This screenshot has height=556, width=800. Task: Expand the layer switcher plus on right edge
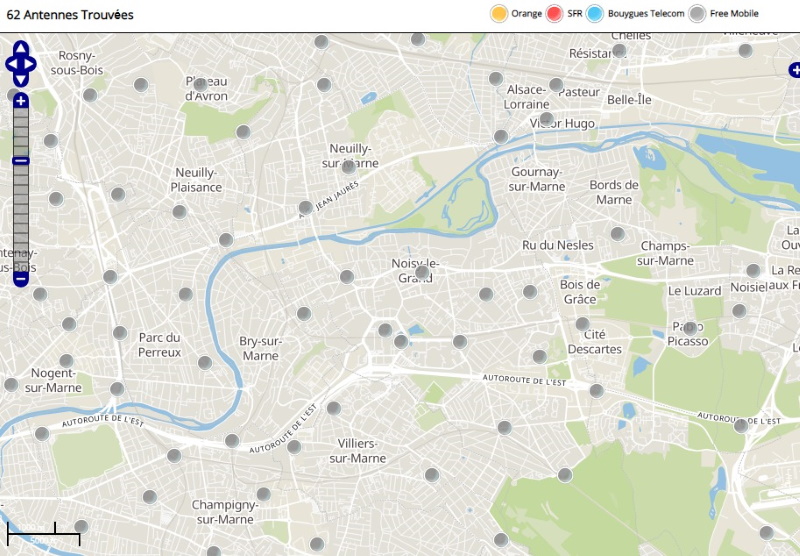[794, 70]
